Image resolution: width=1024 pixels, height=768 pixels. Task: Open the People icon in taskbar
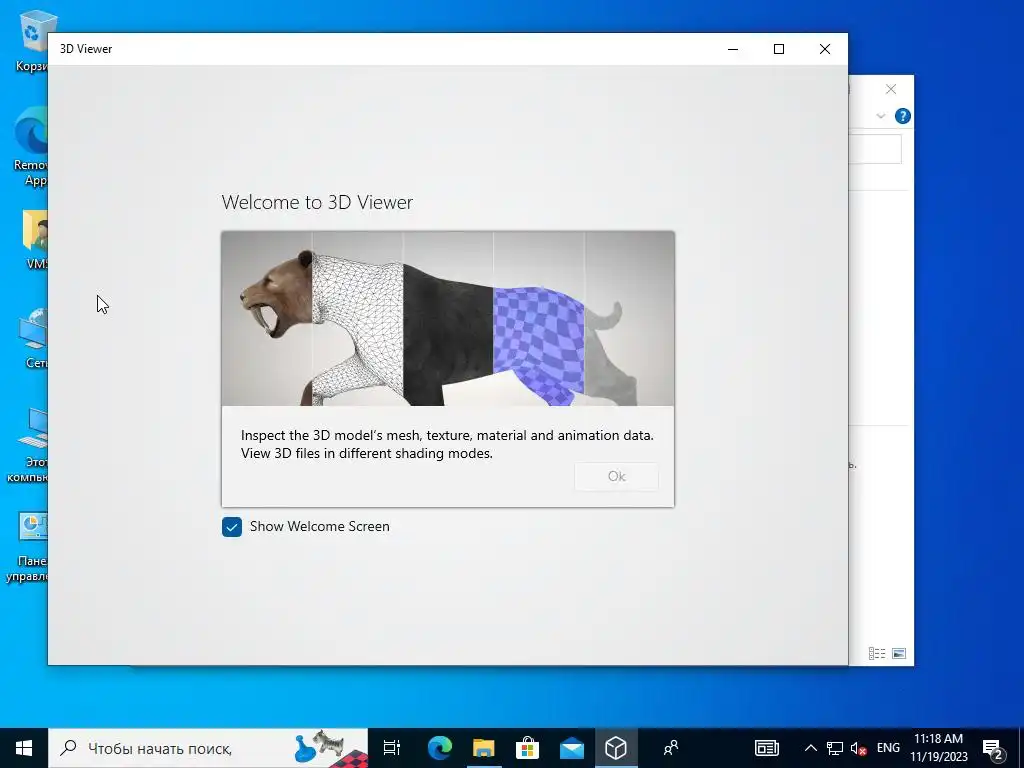pyautogui.click(x=671, y=748)
